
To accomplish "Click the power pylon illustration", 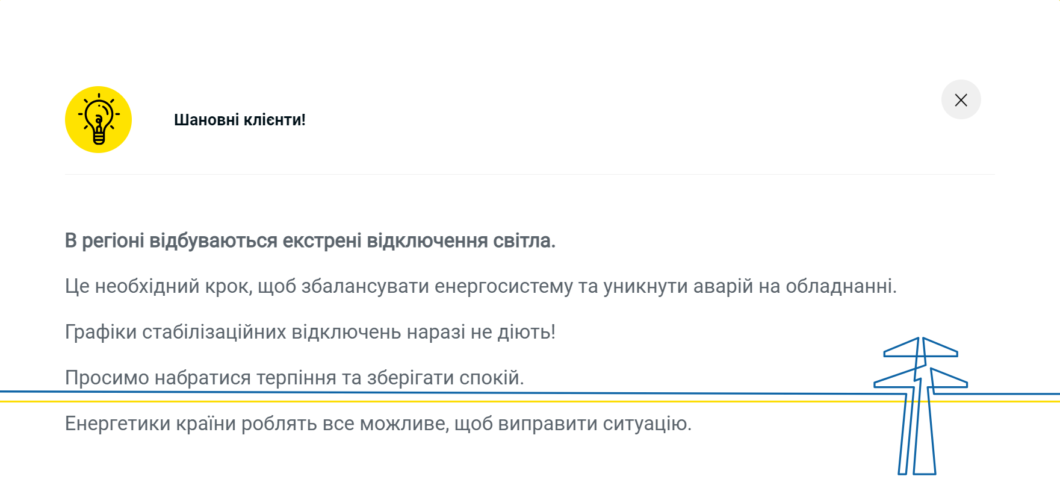I will pos(920,406).
